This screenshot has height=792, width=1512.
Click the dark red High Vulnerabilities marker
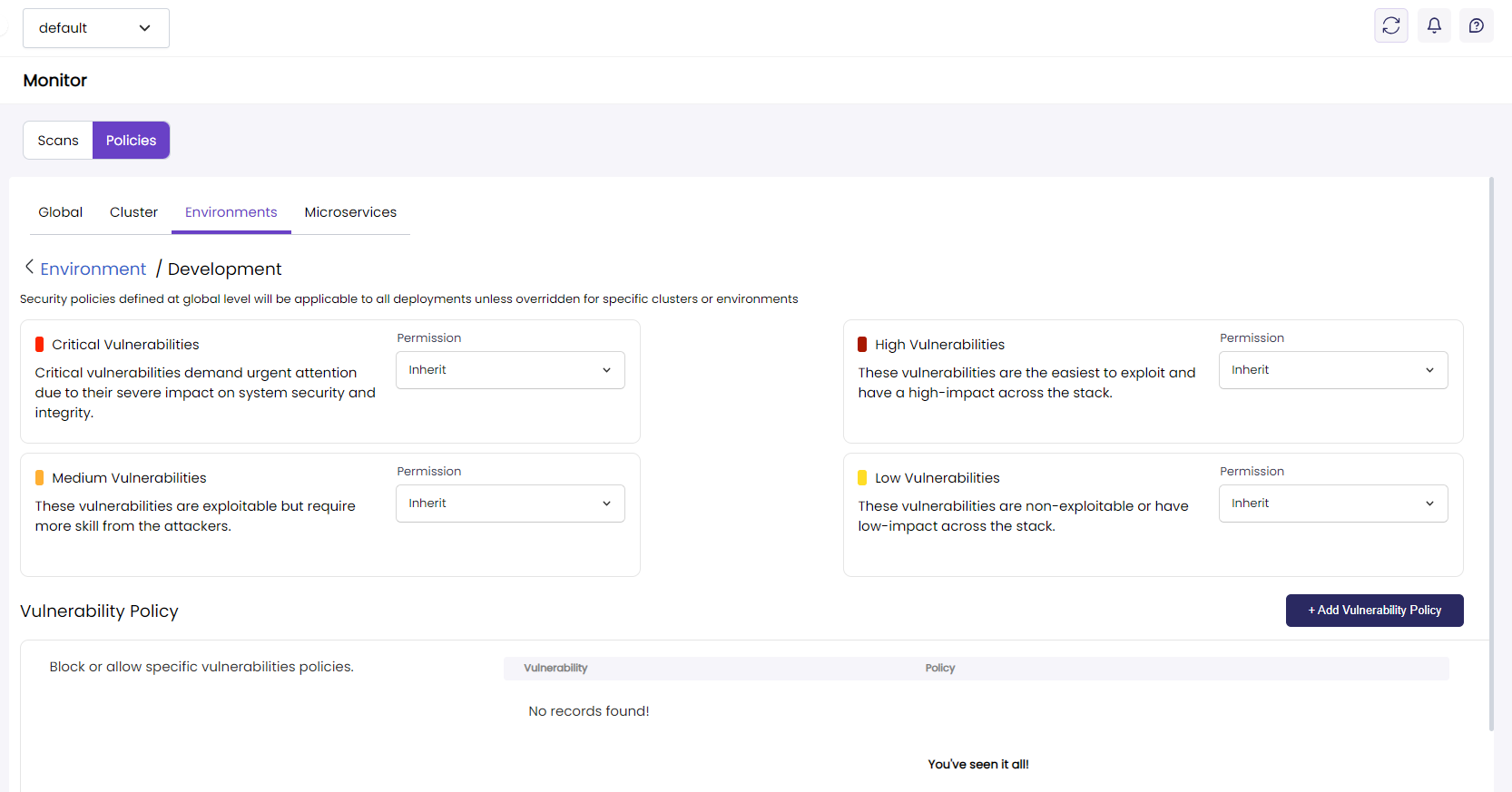[862, 345]
